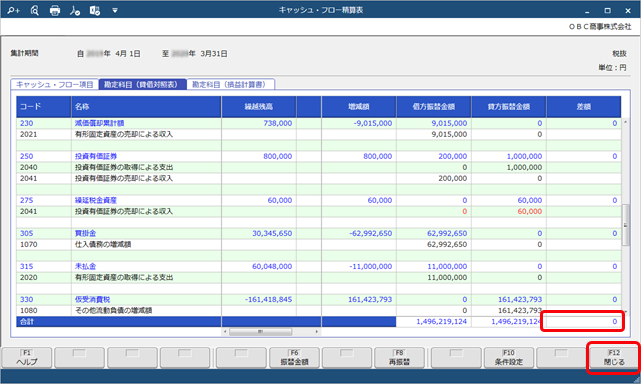Click the 増減額 value -9,015,000

coord(373,123)
